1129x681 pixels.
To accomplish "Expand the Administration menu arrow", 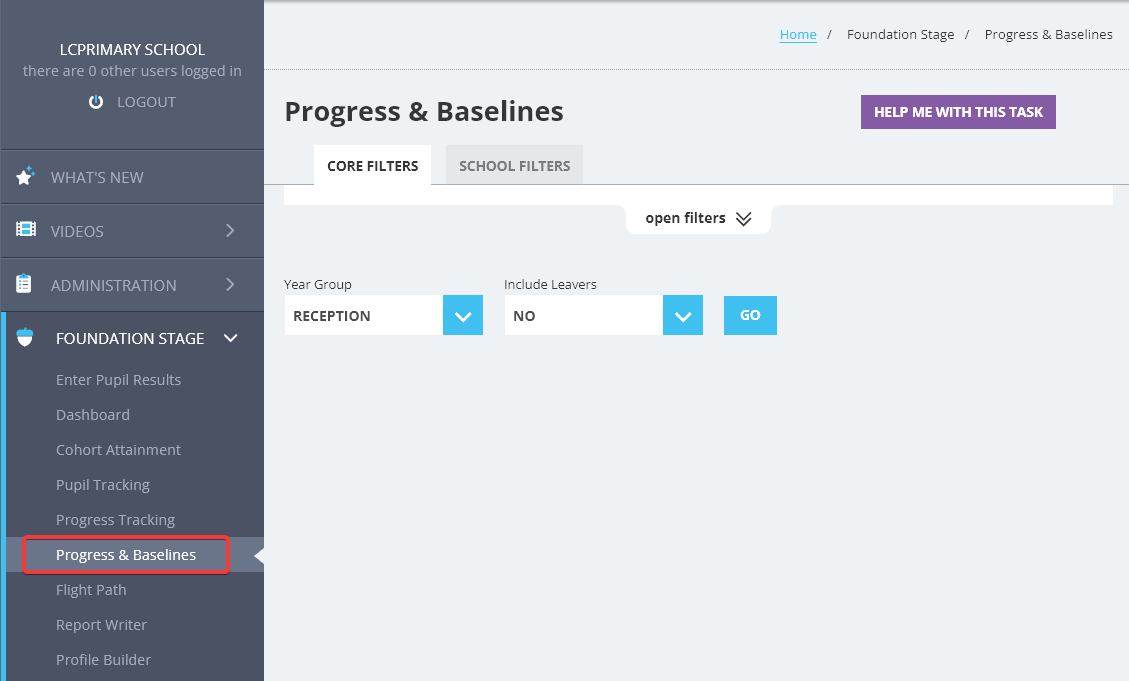I will 230,284.
